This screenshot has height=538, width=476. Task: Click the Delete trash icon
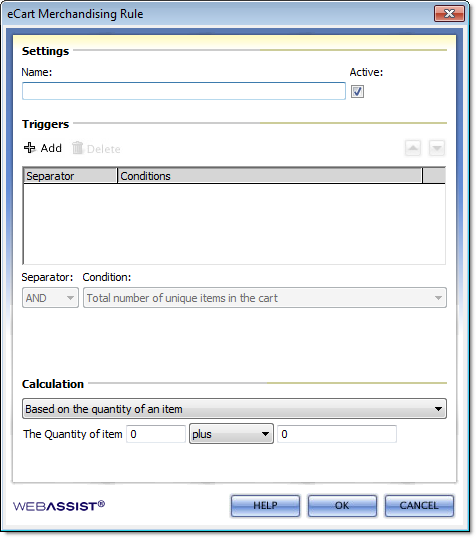tap(78, 148)
